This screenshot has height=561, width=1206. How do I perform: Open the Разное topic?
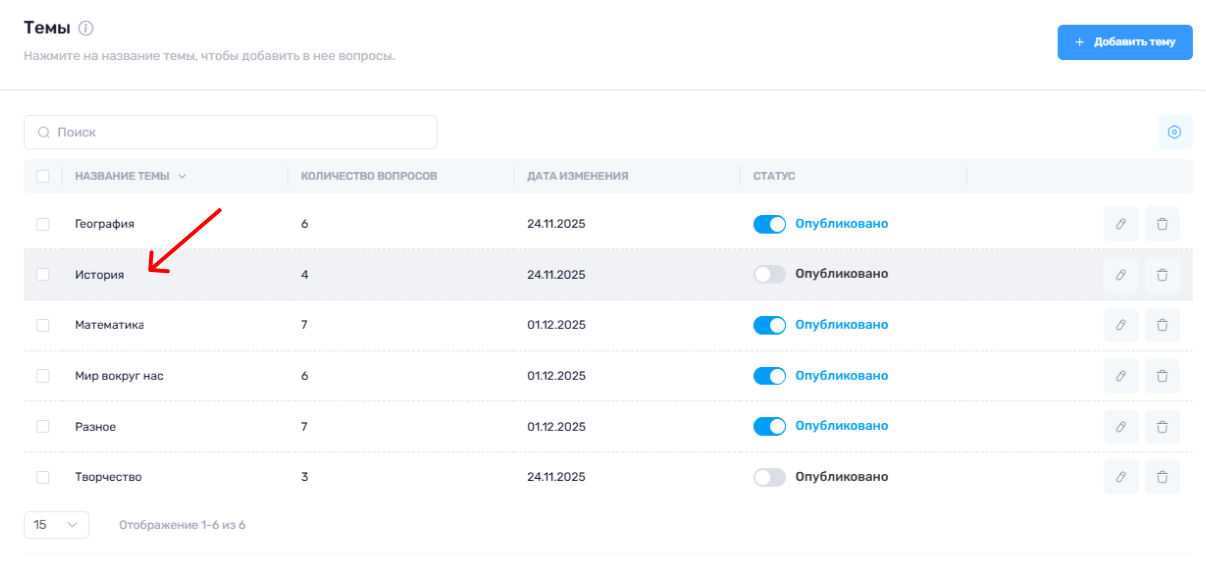tap(96, 427)
